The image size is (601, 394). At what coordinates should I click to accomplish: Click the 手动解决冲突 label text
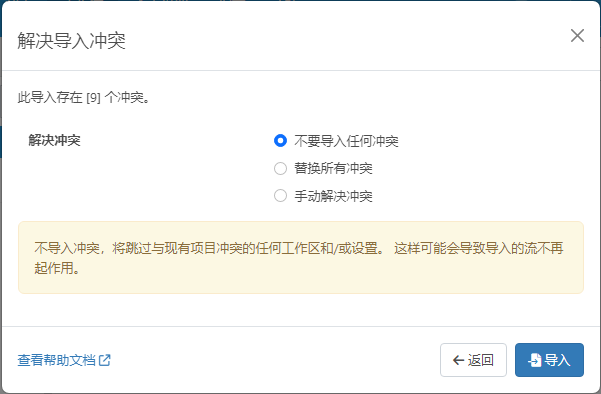[x=333, y=196]
